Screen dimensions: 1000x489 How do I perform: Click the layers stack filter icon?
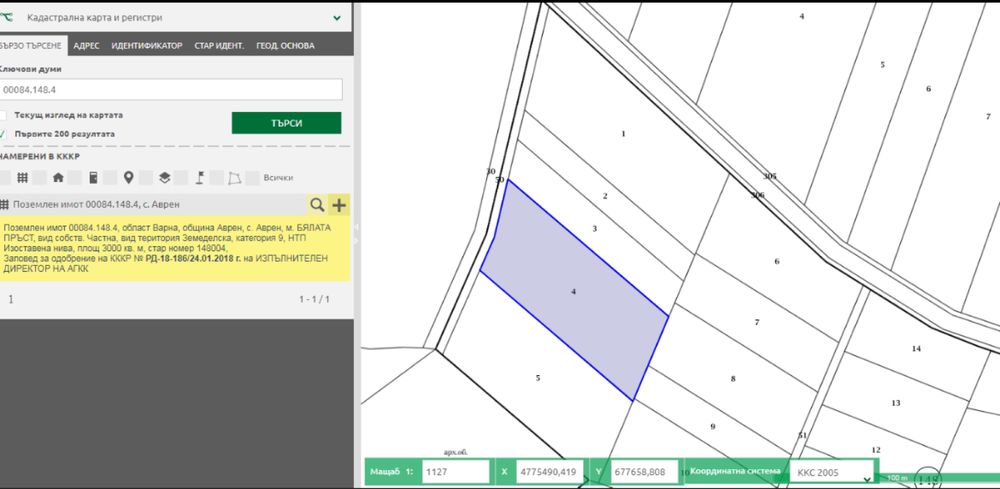pyautogui.click(x=165, y=178)
